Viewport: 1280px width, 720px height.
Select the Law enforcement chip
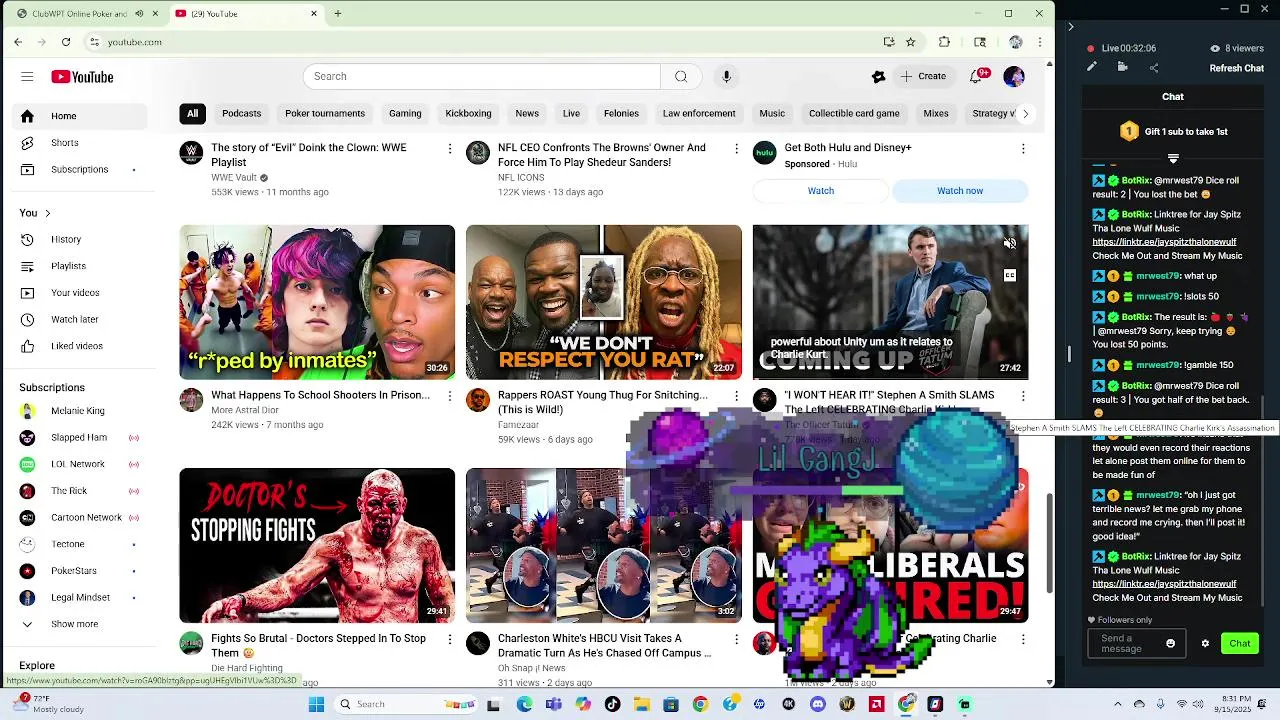coord(699,113)
